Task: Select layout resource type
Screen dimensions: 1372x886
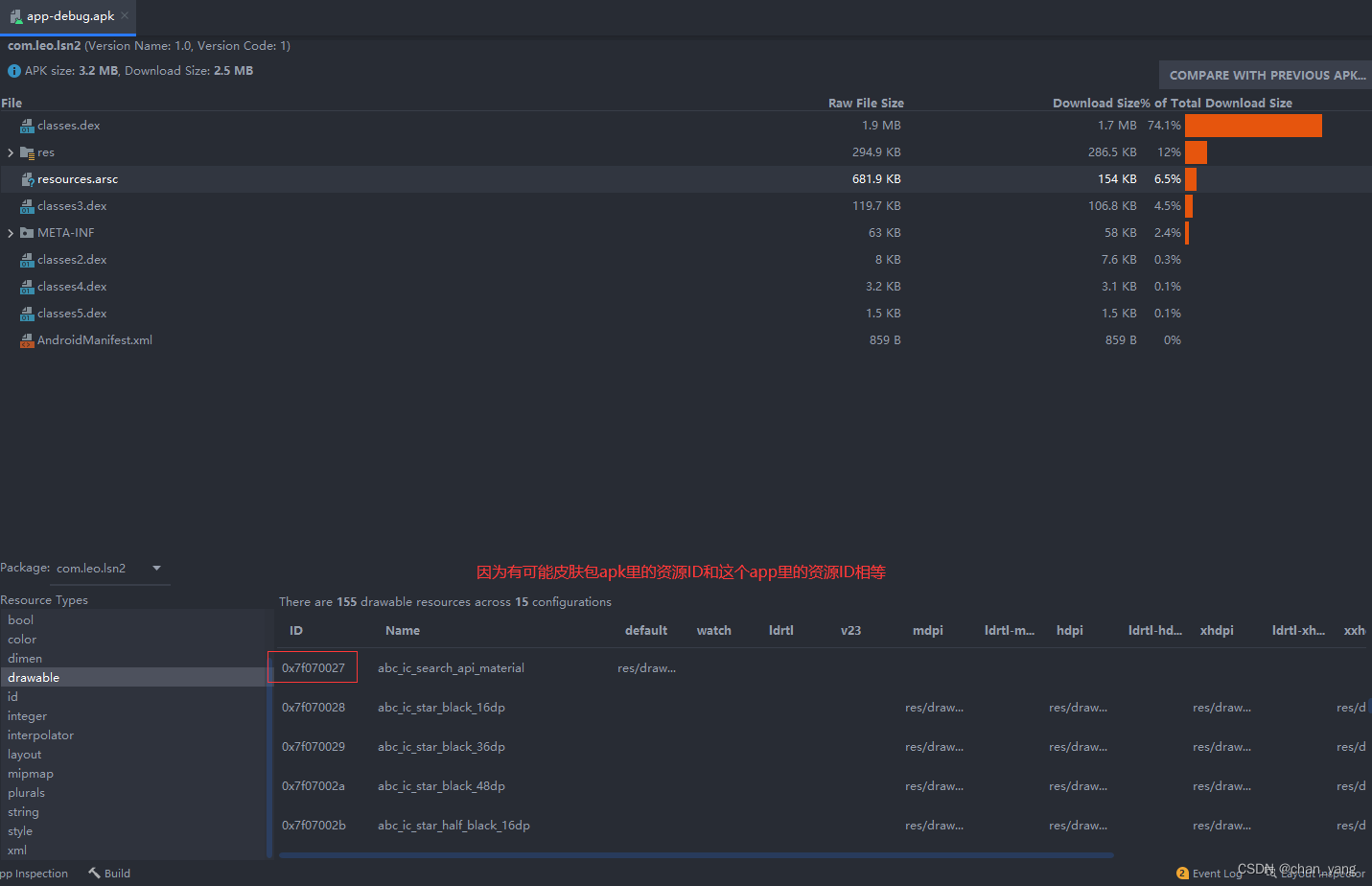Action: pos(134,755)
